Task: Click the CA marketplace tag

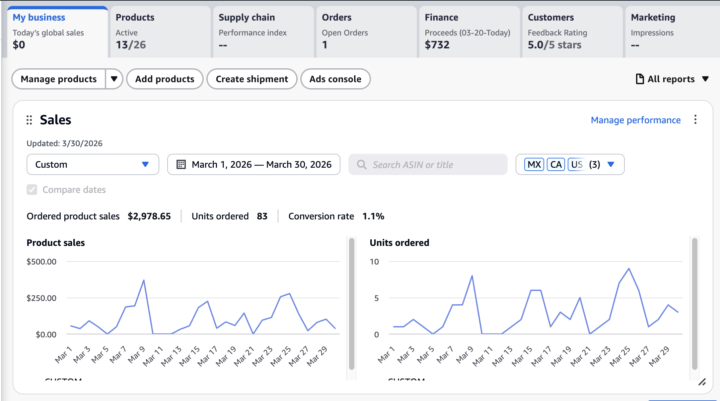Action: [x=556, y=164]
